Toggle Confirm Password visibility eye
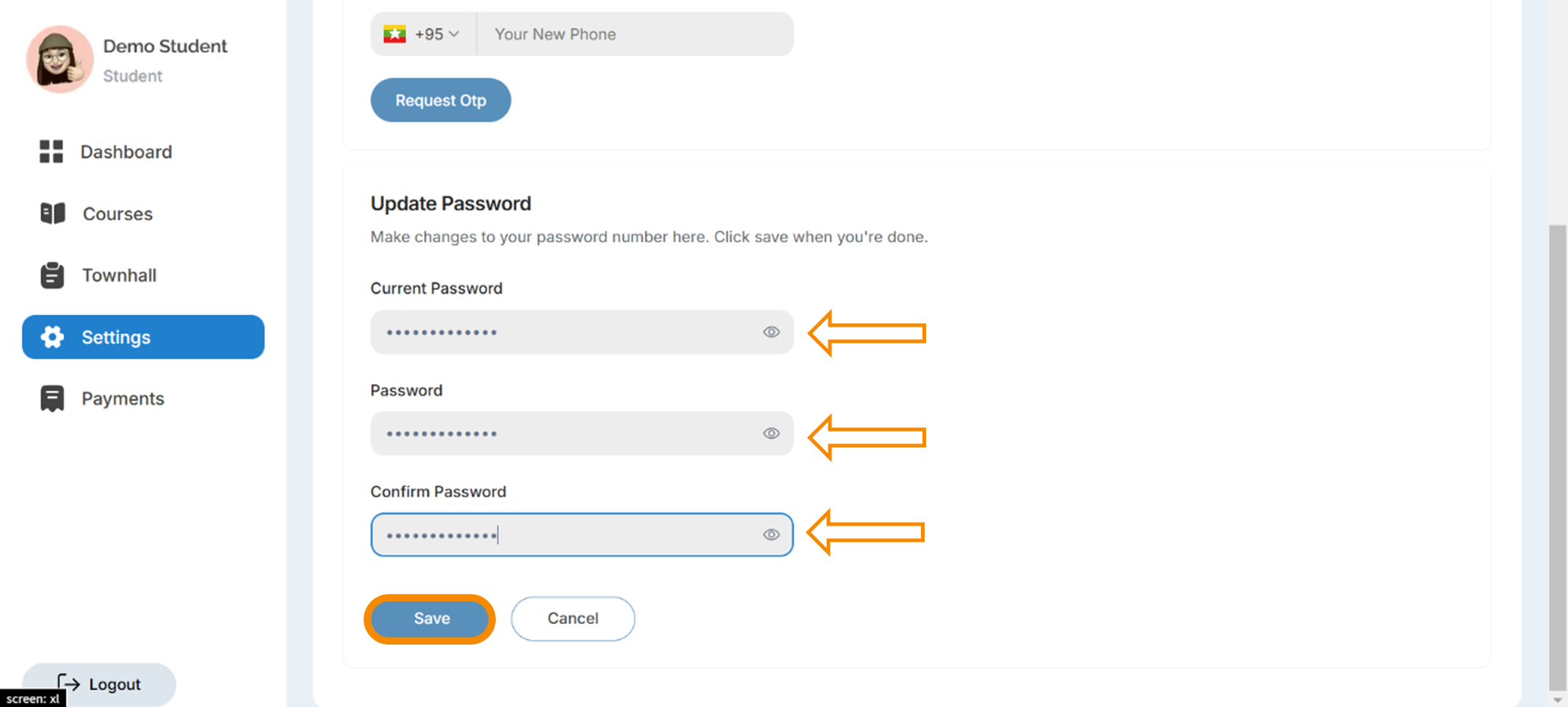The image size is (1568, 707). tap(771, 535)
